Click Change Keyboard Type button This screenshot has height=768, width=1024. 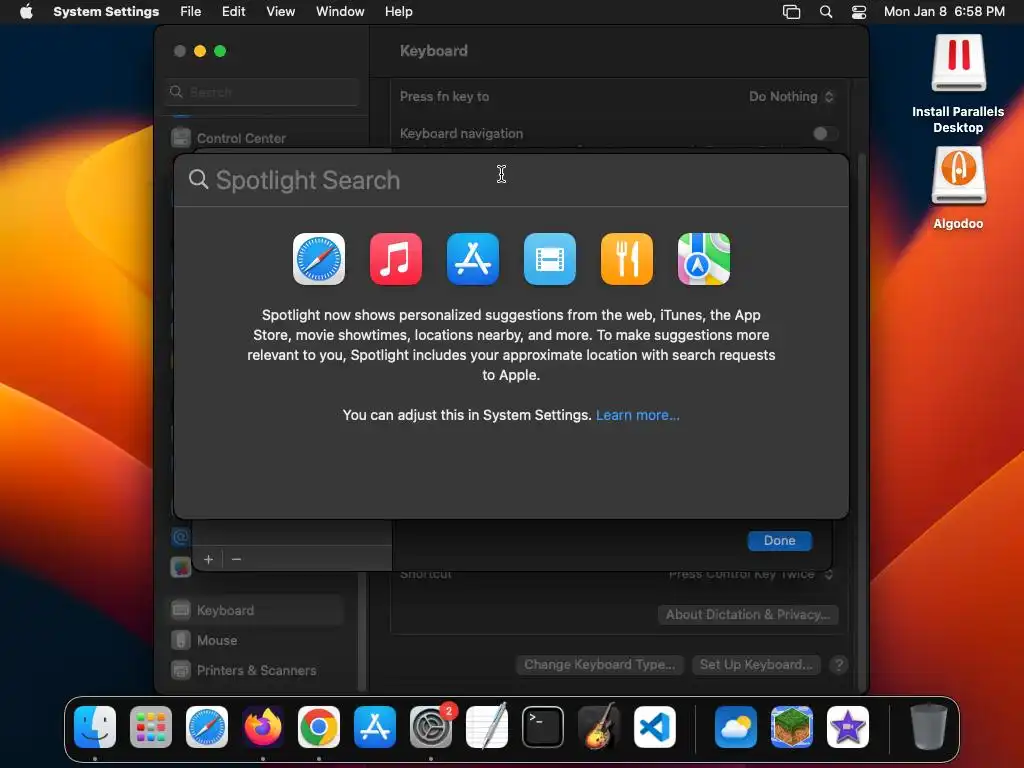pos(600,665)
